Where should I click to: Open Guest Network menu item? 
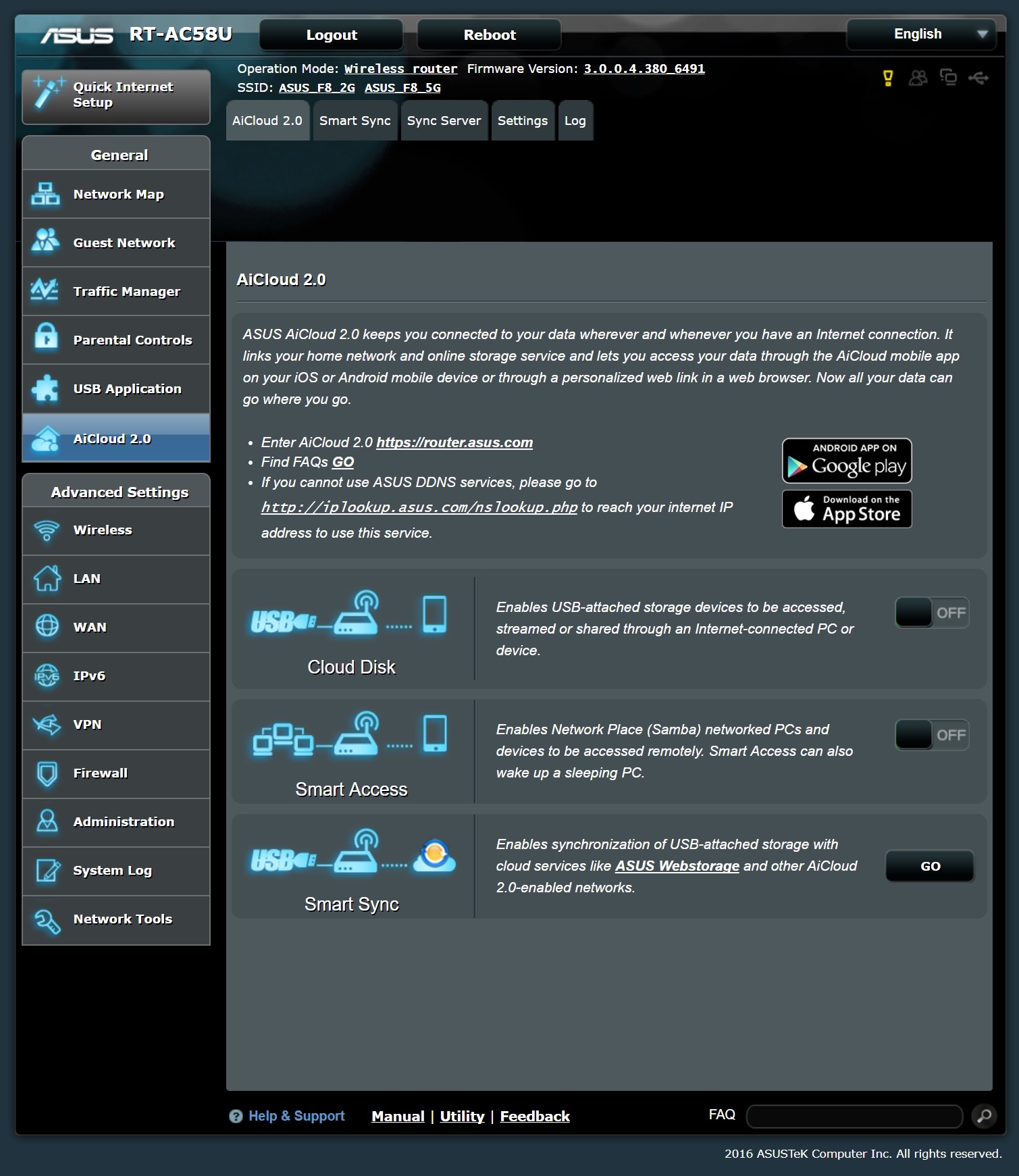click(x=116, y=242)
